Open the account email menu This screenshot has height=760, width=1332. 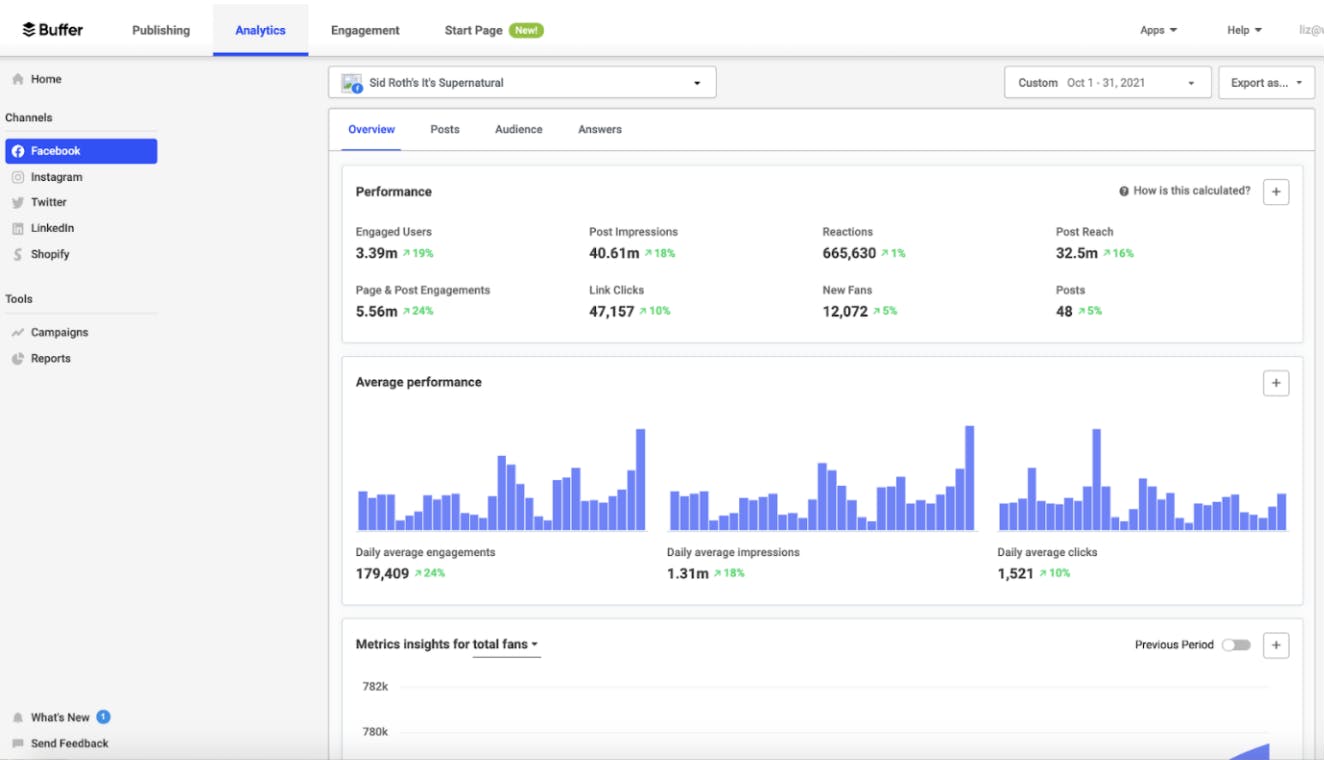coord(1311,30)
